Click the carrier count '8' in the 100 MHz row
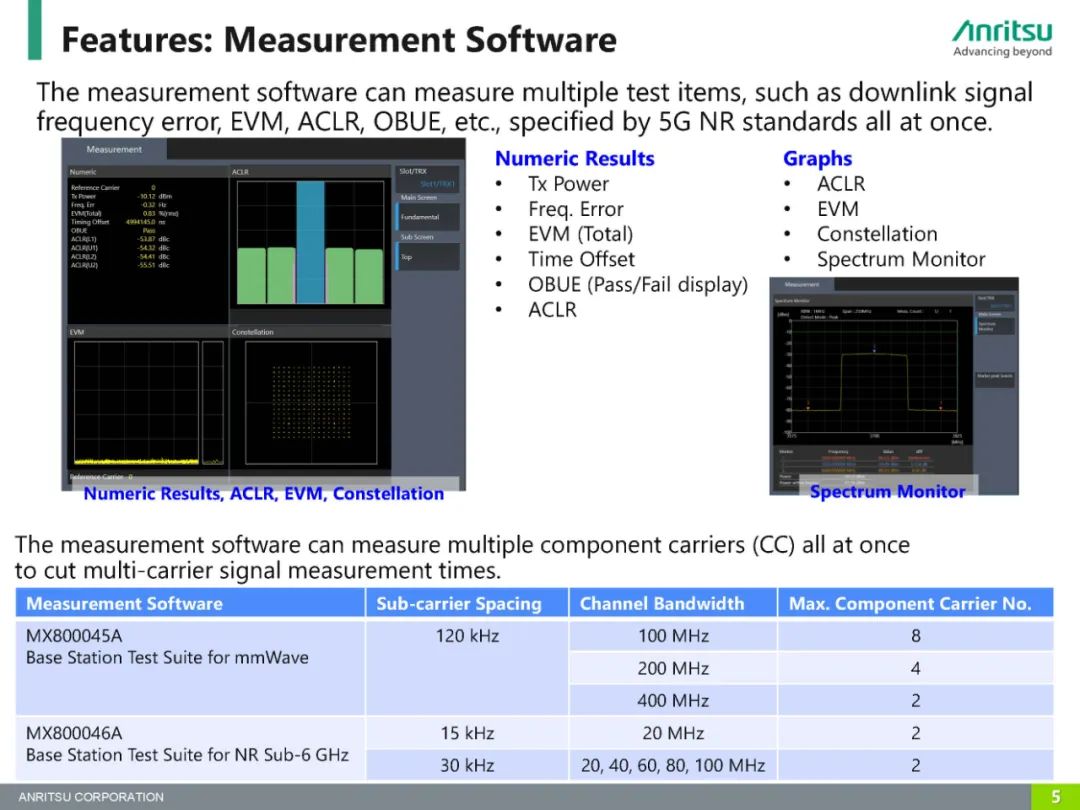The width and height of the screenshot is (1080, 810). pos(915,635)
